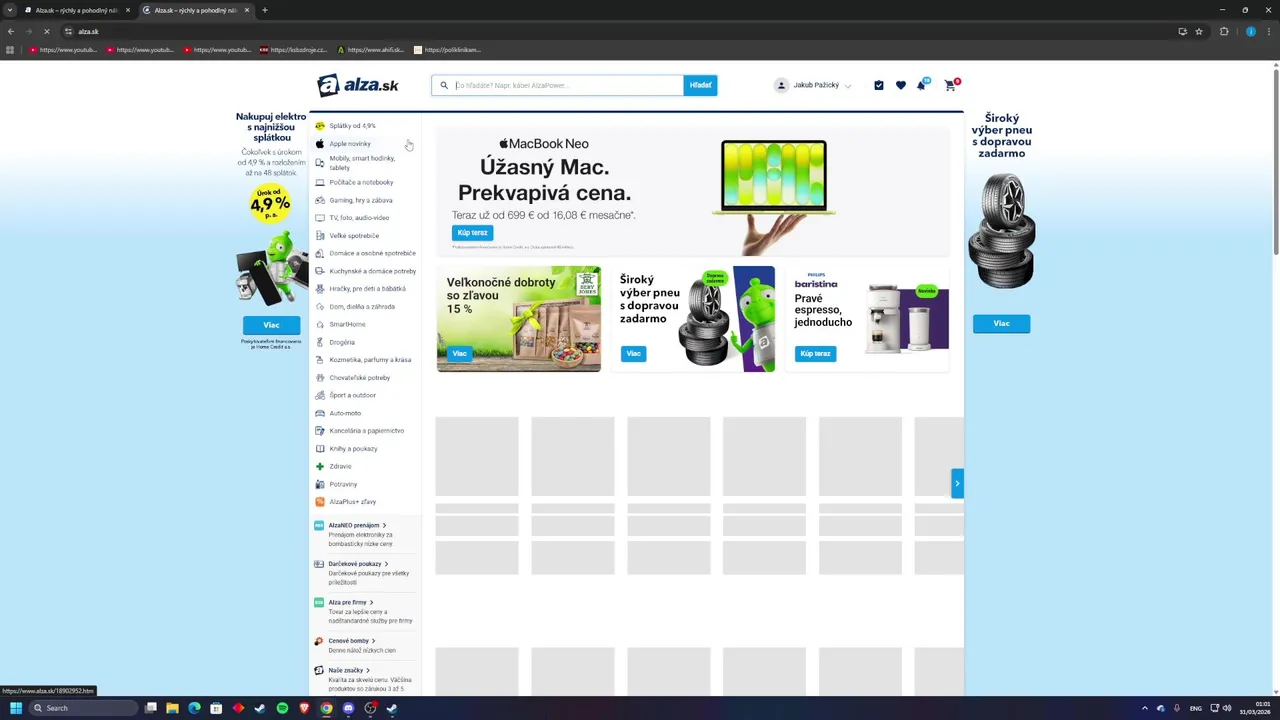Click the user avatar icon
Screen dimensions: 1280x720
click(781, 85)
